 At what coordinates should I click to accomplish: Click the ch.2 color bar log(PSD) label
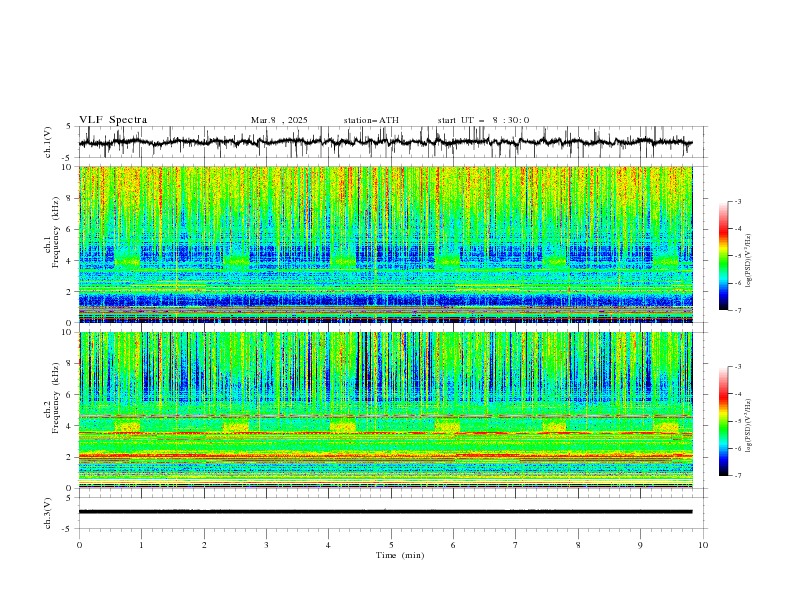749,426
